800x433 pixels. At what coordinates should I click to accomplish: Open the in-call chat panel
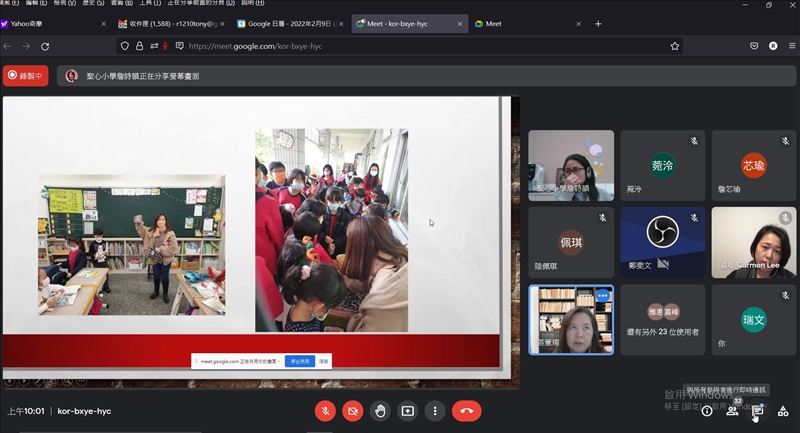[x=758, y=411]
